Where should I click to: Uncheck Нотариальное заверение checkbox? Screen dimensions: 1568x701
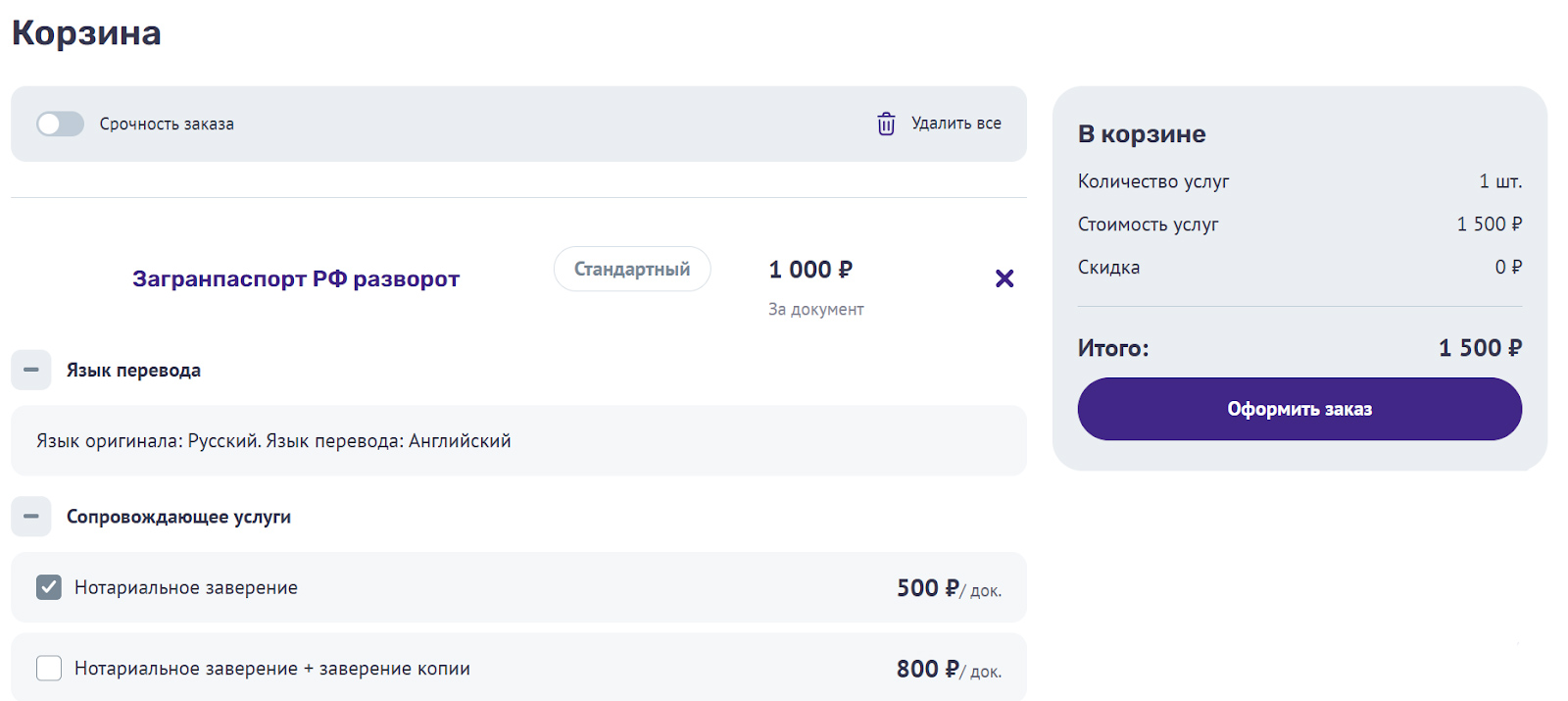coord(49,587)
